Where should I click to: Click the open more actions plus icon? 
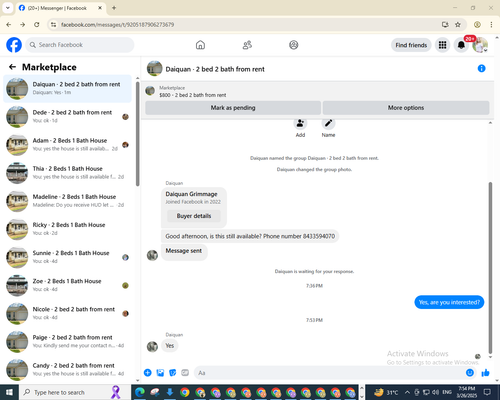pos(148,373)
